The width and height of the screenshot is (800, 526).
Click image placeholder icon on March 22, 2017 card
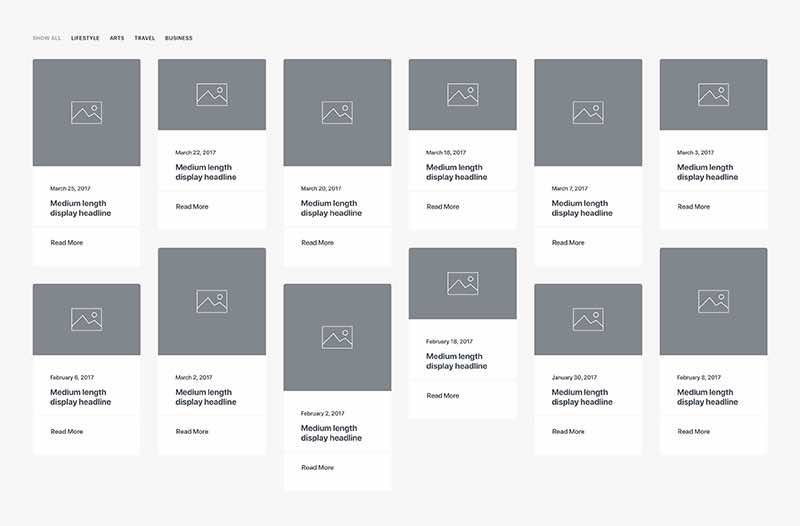point(211,95)
